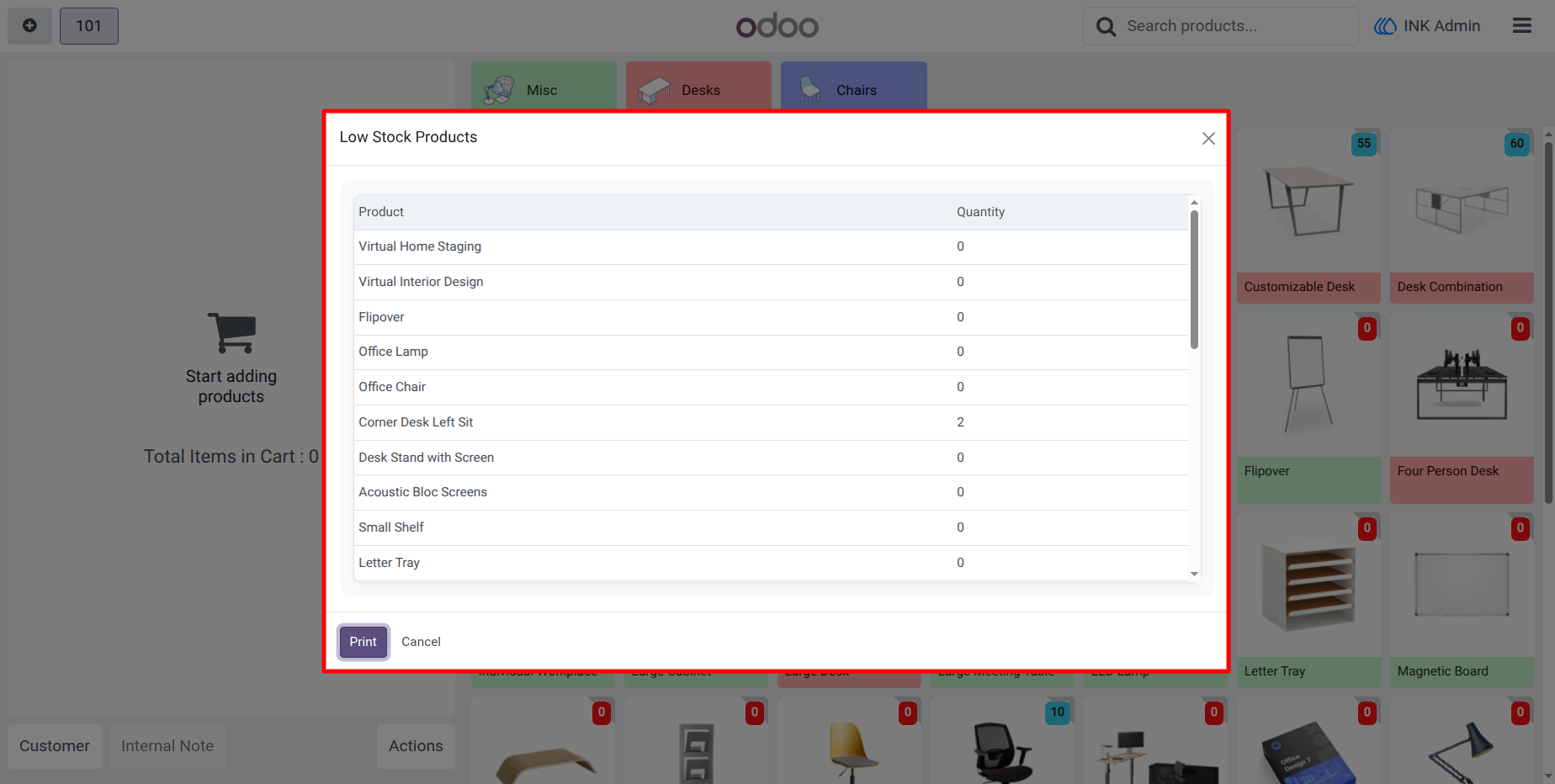Click the low stock table scrollbar thumb
Screen dimensions: 1555x784
(x=1194, y=279)
